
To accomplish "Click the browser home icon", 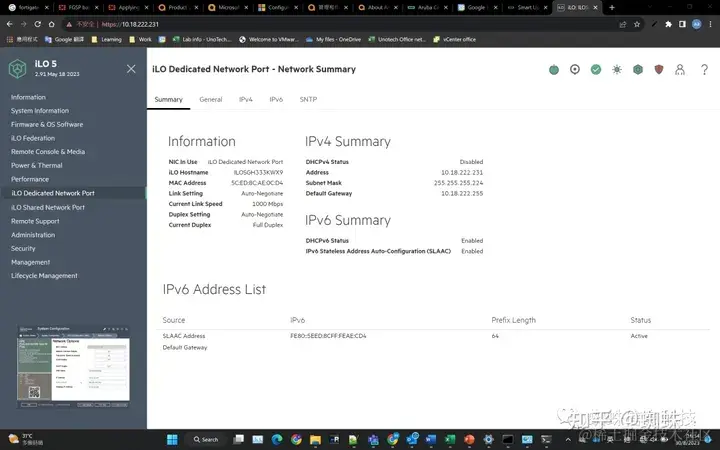I will tap(51, 24).
